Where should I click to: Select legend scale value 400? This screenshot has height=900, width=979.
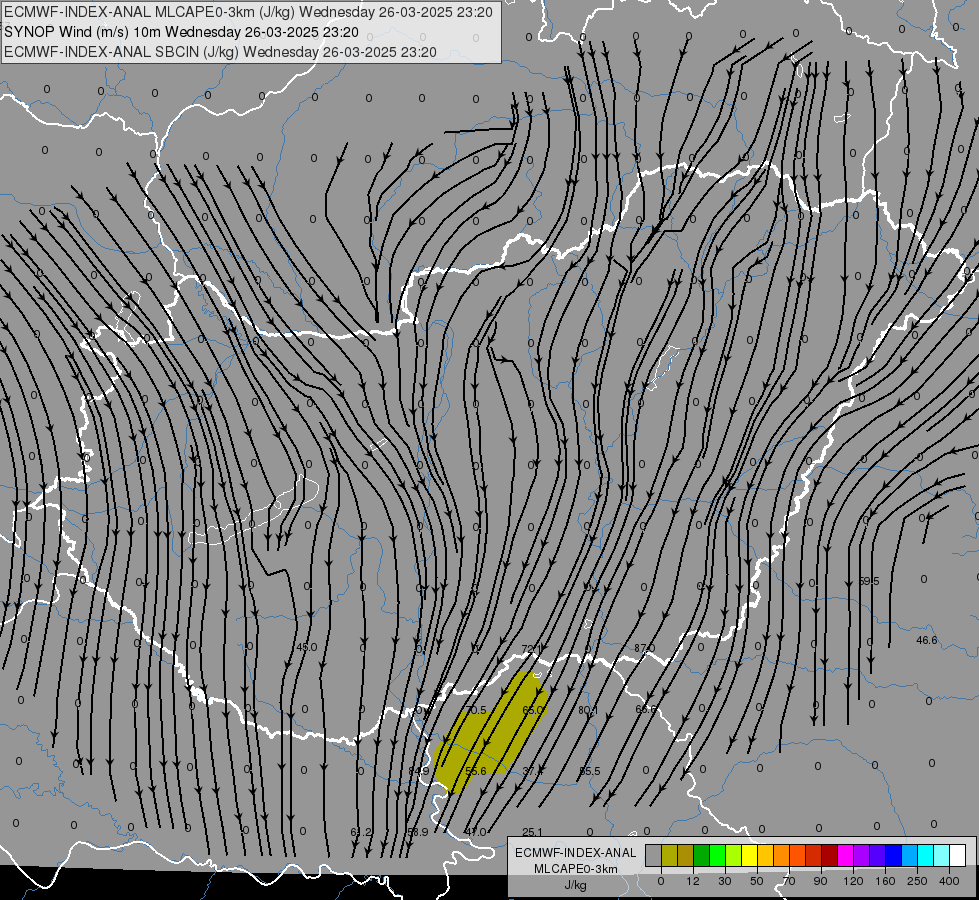949,881
